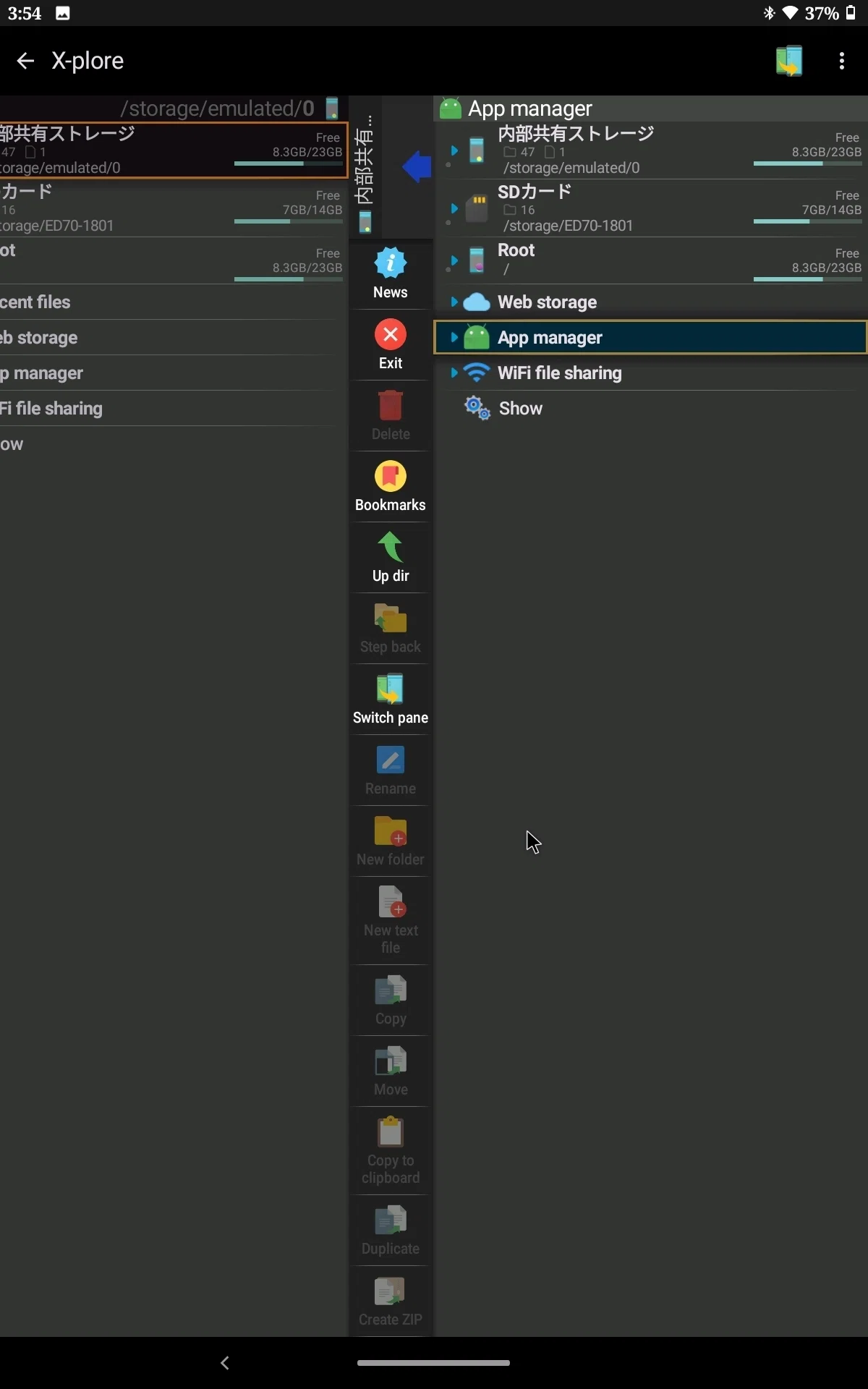Select the Web storage cloud icon
Image resolution: width=868 pixels, height=1389 pixels.
click(477, 302)
